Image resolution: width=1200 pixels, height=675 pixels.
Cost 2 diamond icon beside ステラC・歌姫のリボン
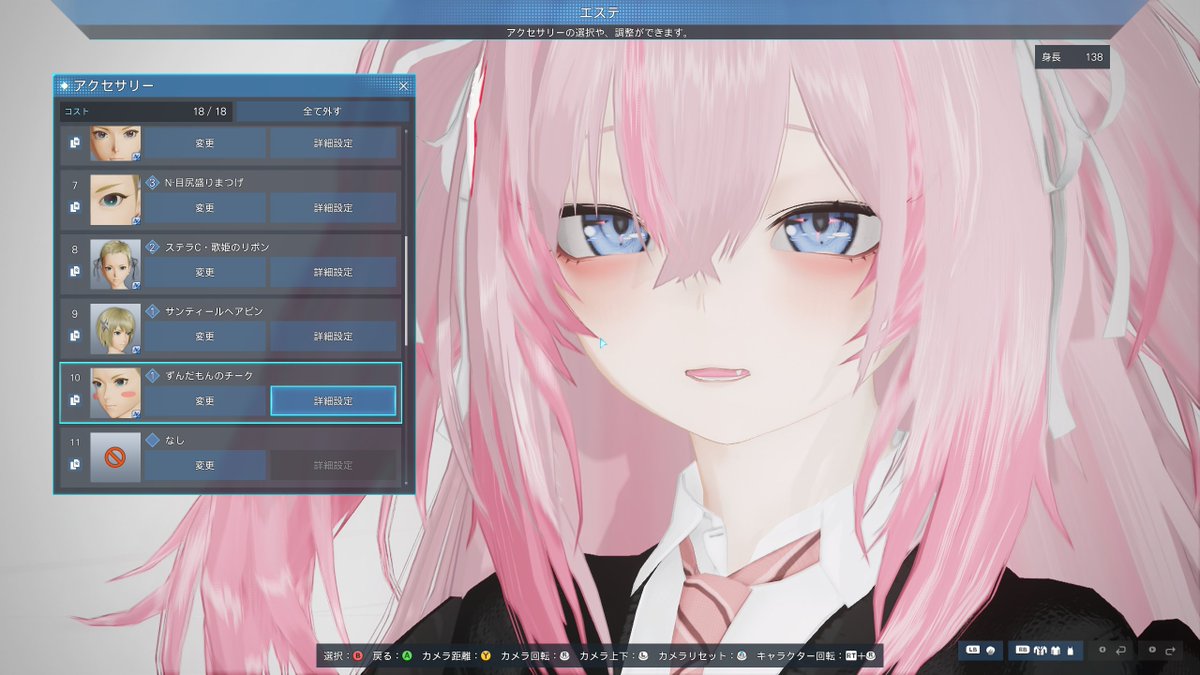tap(153, 246)
